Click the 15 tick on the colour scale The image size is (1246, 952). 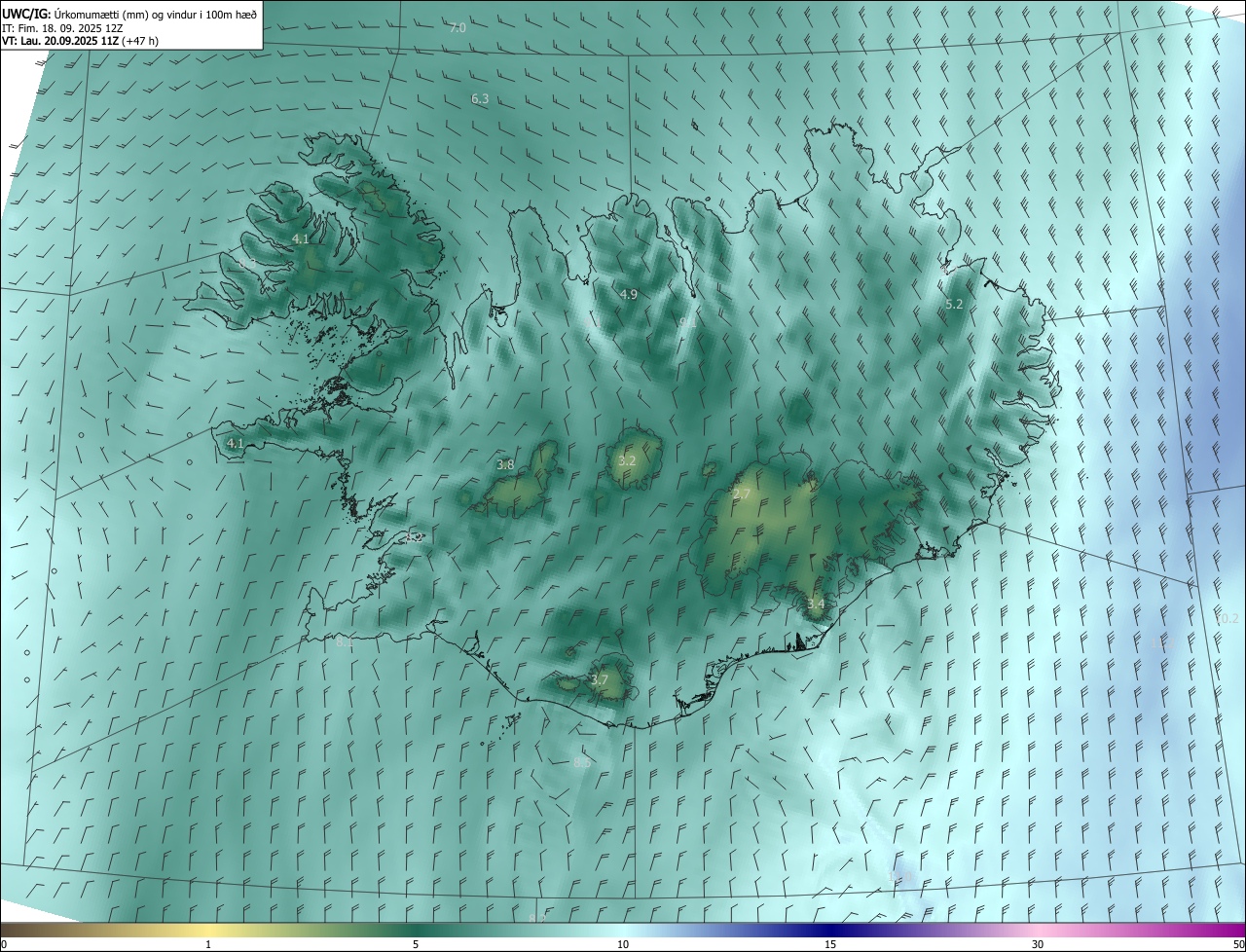(830, 944)
